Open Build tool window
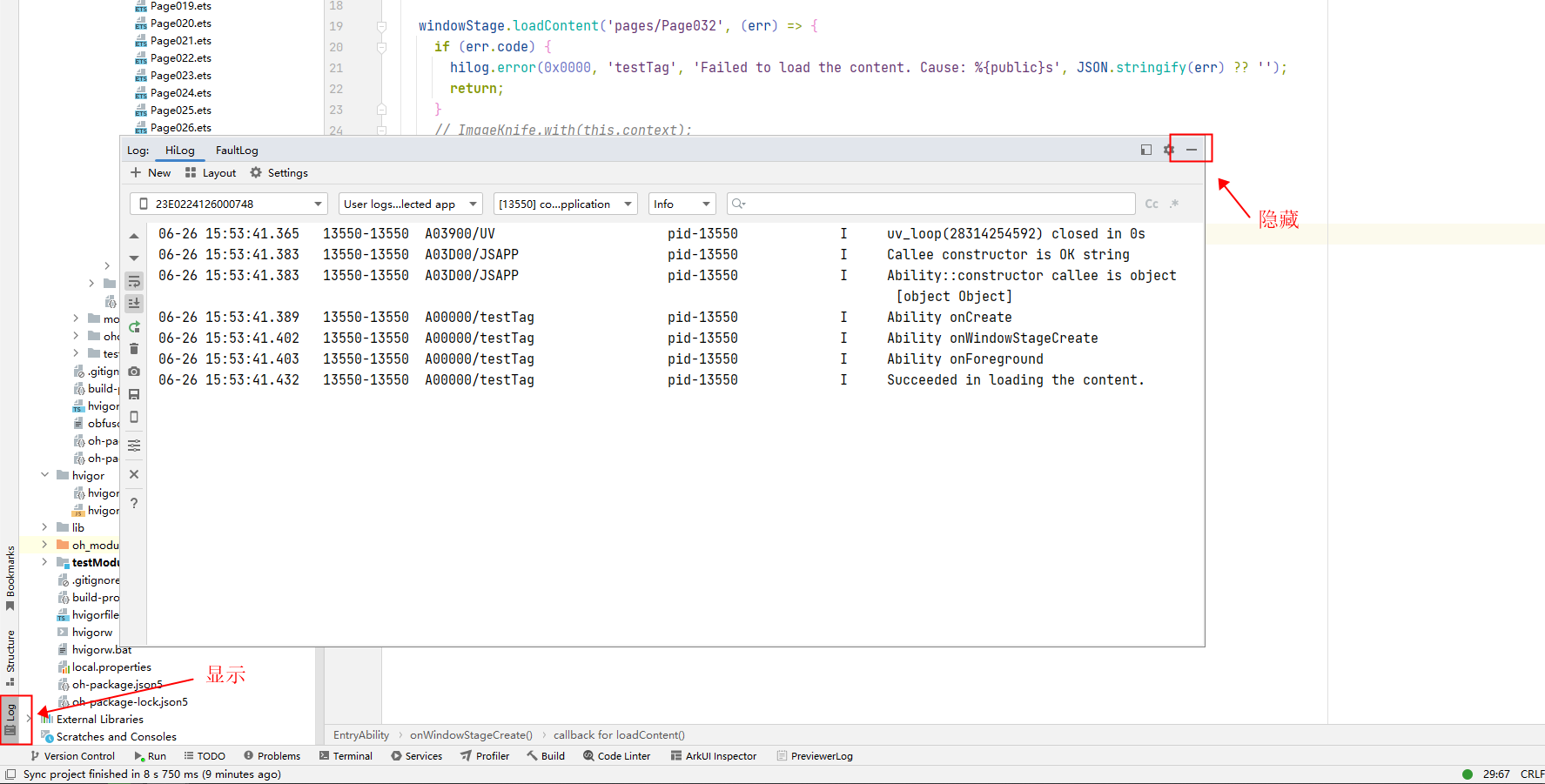 click(546, 756)
